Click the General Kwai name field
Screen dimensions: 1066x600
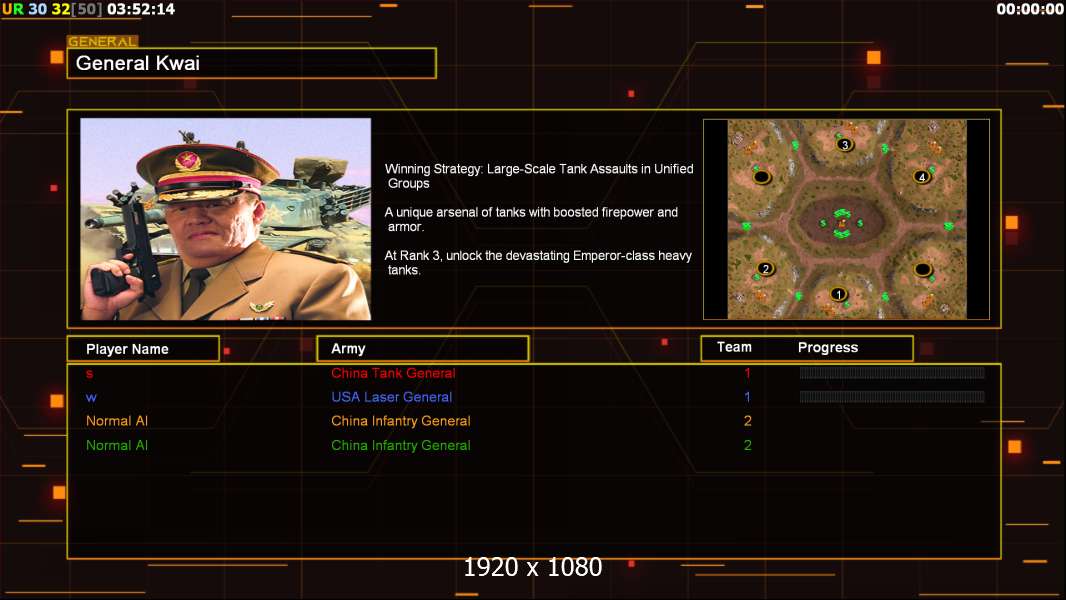point(252,63)
